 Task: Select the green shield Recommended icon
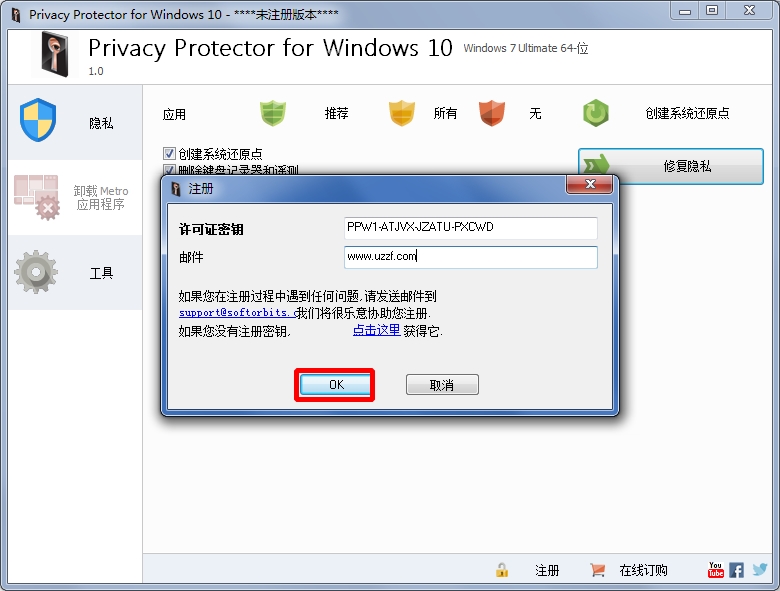click(x=273, y=113)
